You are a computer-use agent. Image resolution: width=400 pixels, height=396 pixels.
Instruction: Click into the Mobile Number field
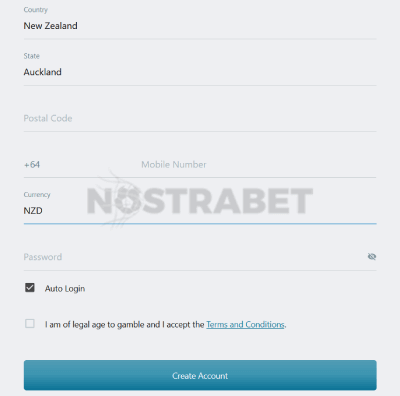[259, 165]
